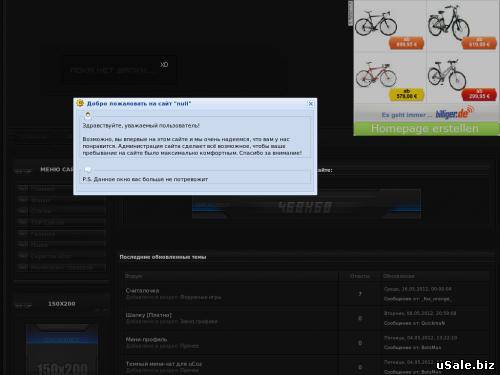The height and width of the screenshot is (375, 500).
Task: Click the red 299,95 € price badge
Action: coord(479,95)
